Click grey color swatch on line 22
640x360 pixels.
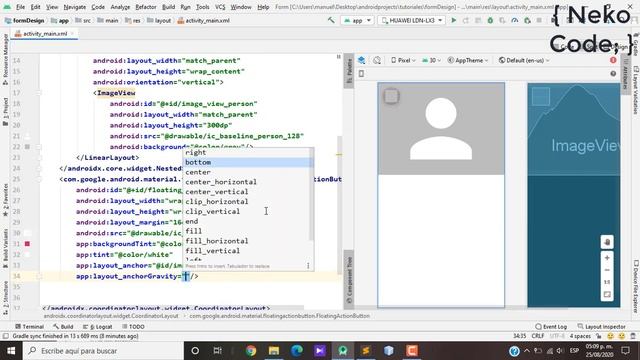27,147
